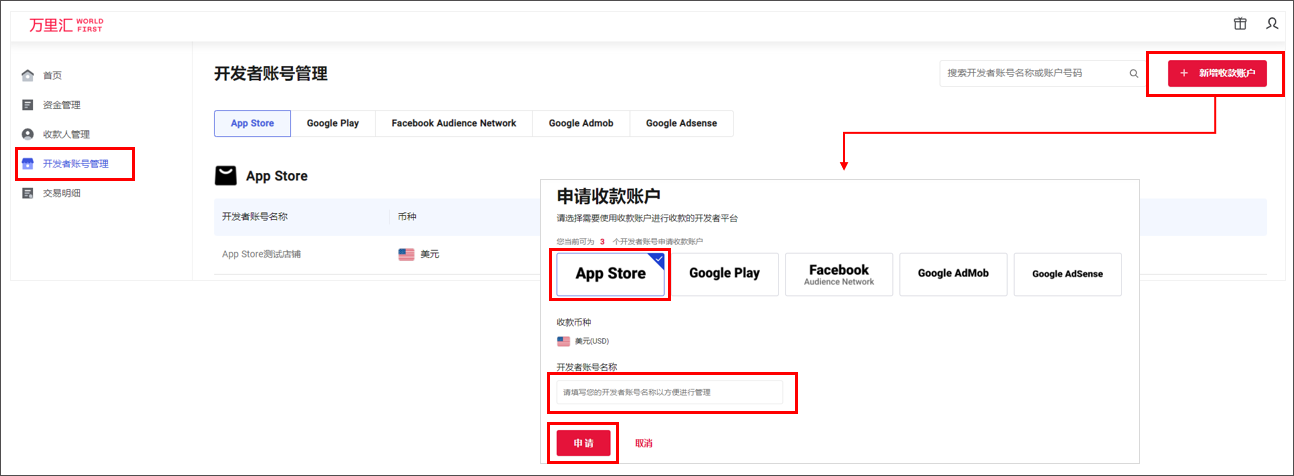Viewport: 1294px width, 476px height.
Task: Select Google Play platform card in dialog
Action: click(724, 274)
